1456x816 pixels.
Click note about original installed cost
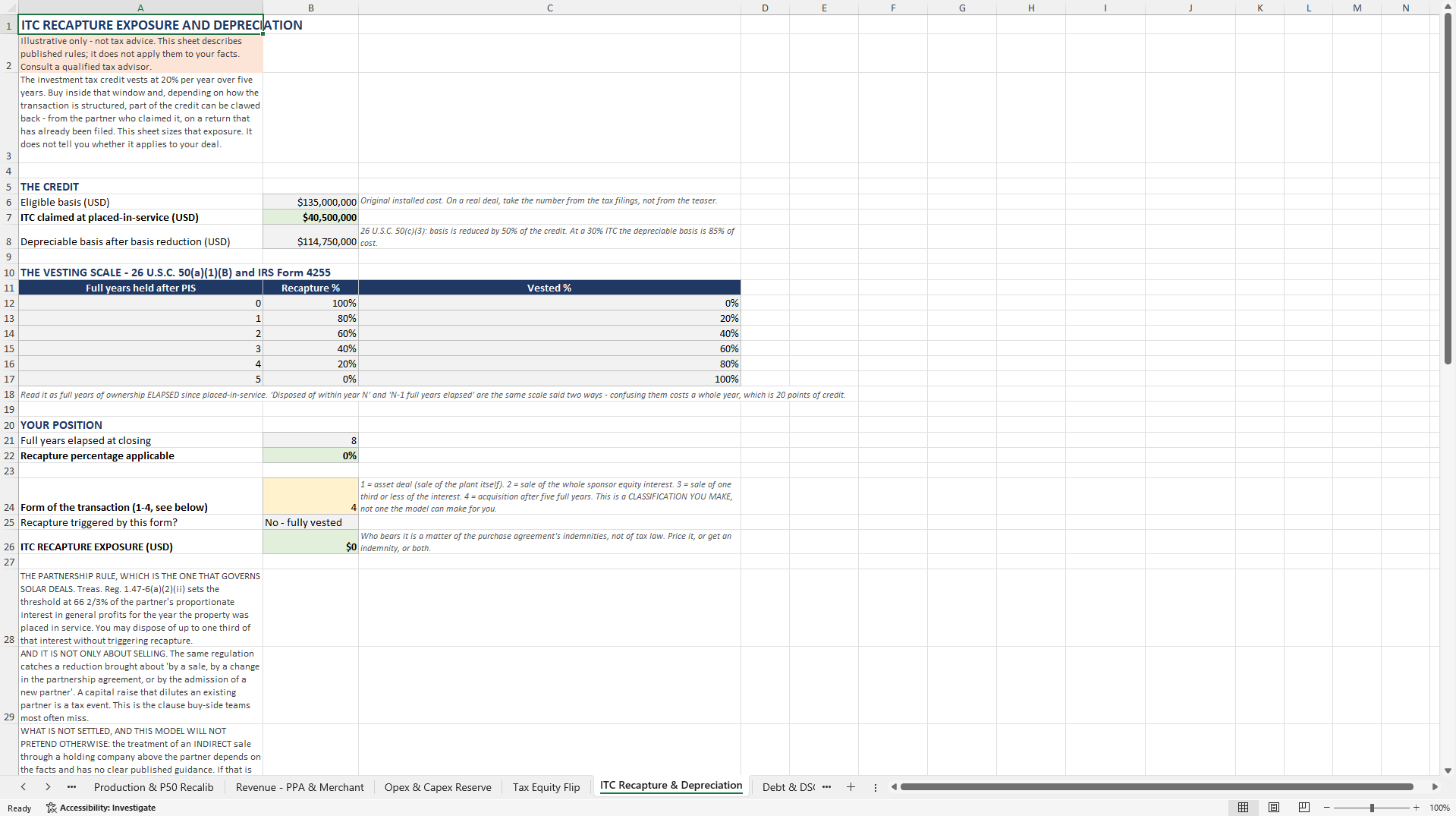[x=550, y=202]
